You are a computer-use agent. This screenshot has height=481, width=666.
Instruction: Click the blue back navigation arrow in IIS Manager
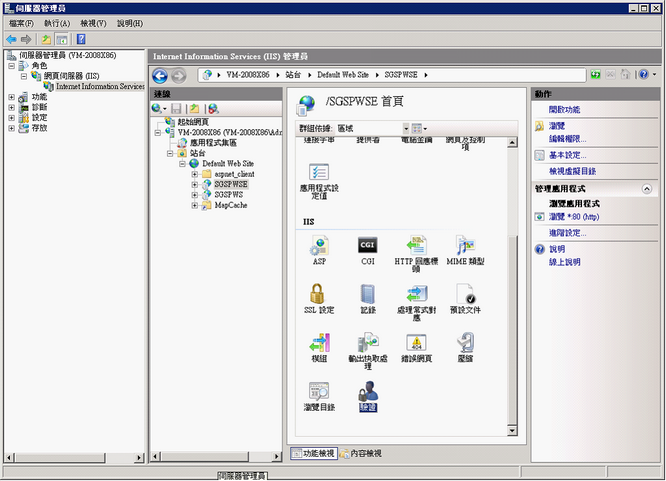click(x=160, y=76)
